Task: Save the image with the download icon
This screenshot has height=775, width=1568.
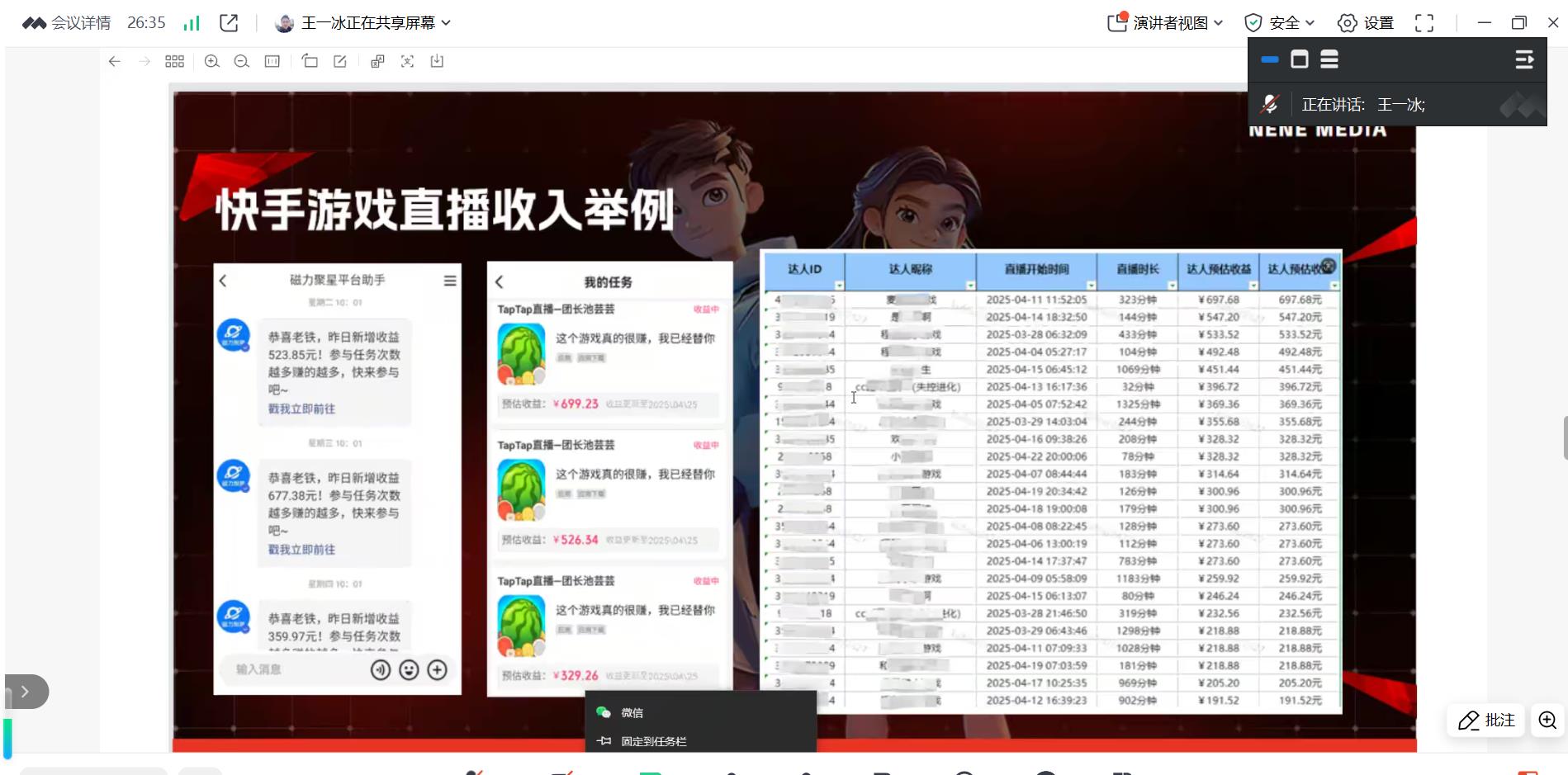Action: click(437, 61)
